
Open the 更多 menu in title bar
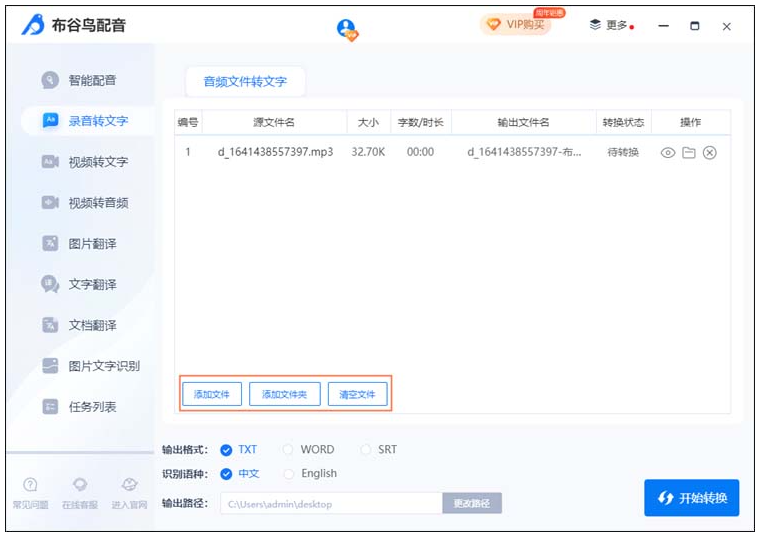tap(610, 25)
